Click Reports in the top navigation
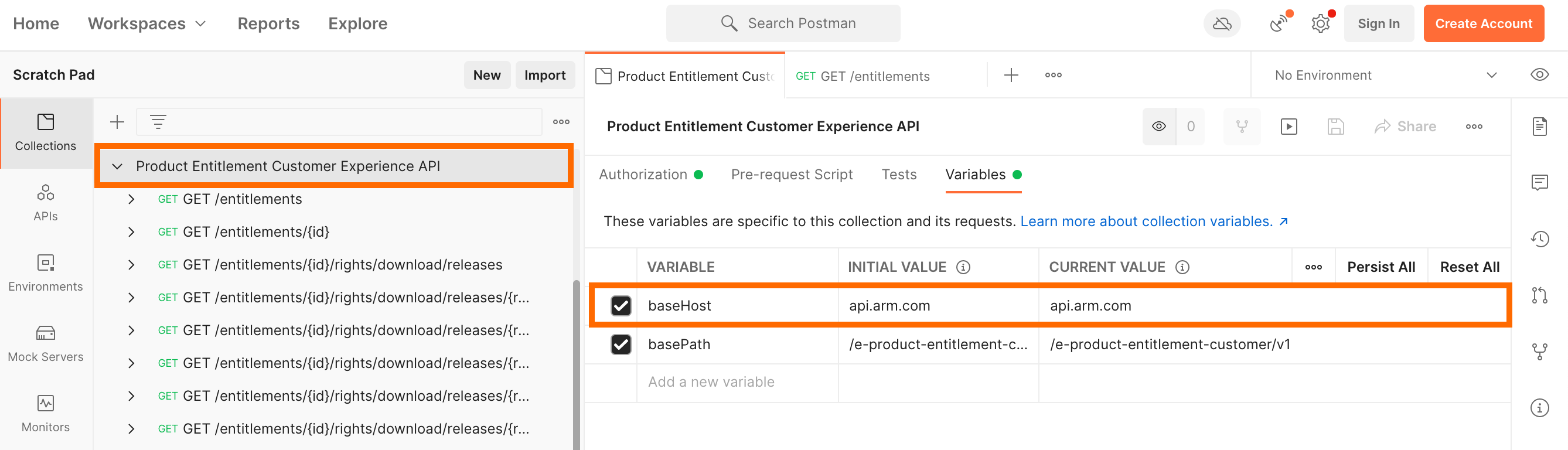Viewport: 1568px width, 450px height. point(268,24)
